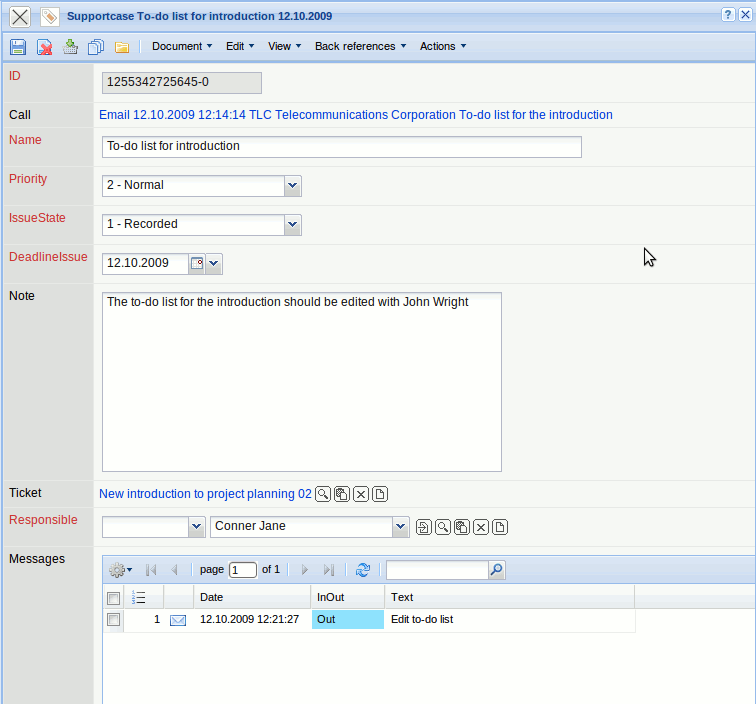Click the Save floppy disk icon
The image size is (756, 704).
click(18, 47)
